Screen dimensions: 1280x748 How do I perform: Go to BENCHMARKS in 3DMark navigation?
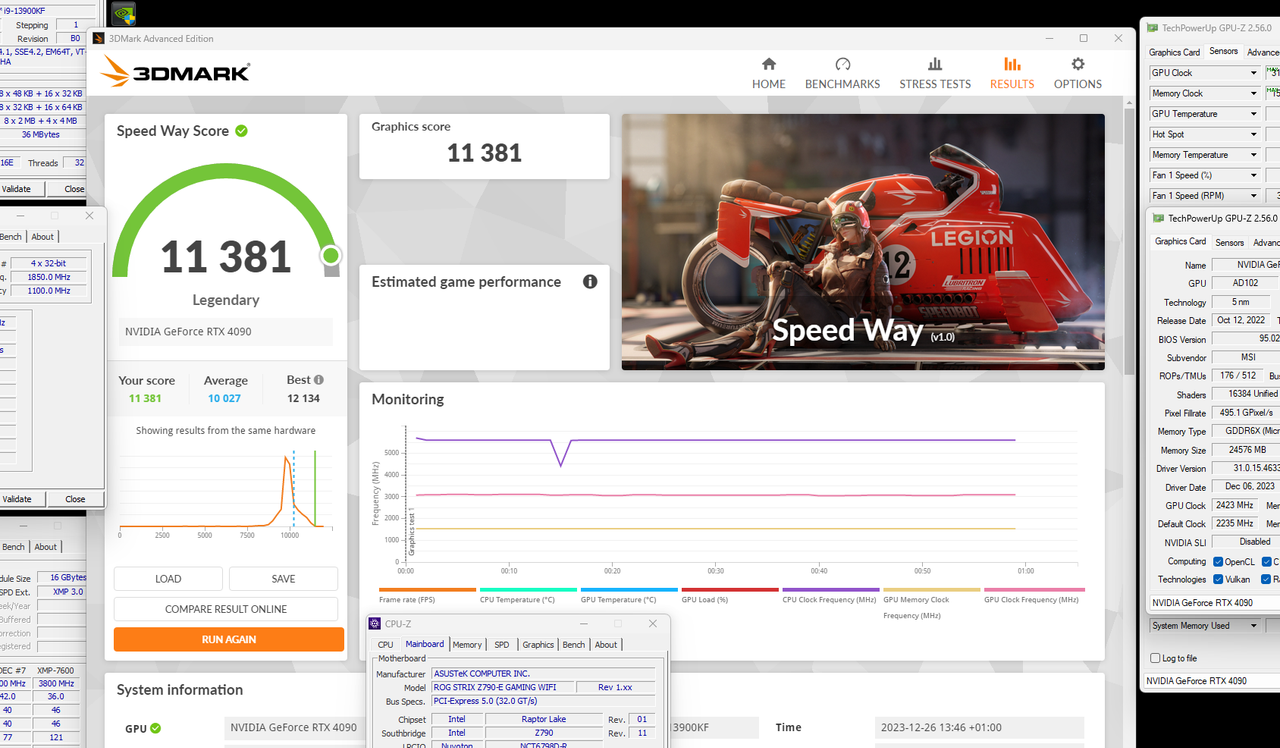tap(842, 73)
